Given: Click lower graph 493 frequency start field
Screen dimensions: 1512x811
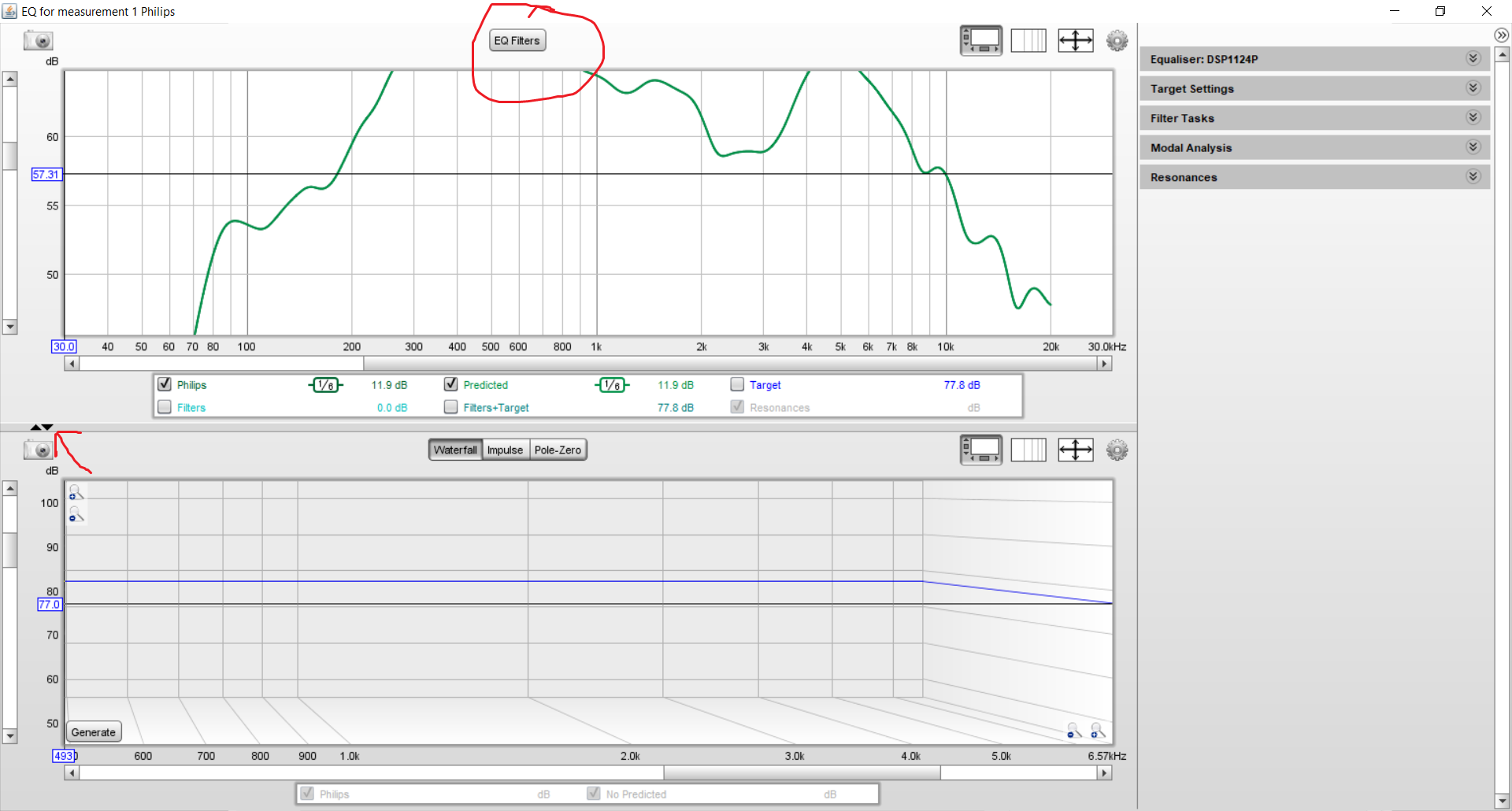Looking at the screenshot, I should click(64, 756).
